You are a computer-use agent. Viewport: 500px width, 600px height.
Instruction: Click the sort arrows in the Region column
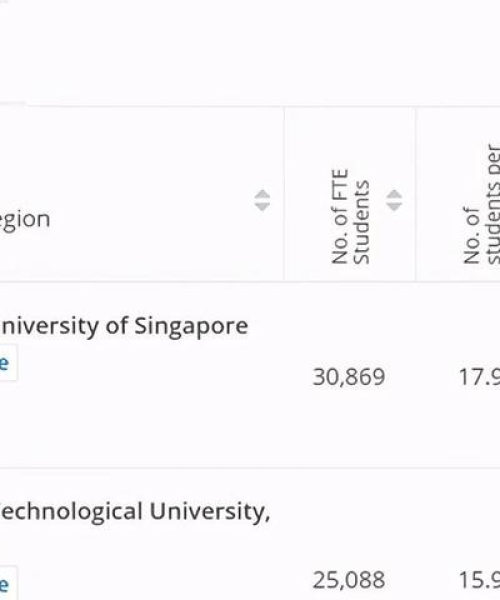(x=262, y=200)
